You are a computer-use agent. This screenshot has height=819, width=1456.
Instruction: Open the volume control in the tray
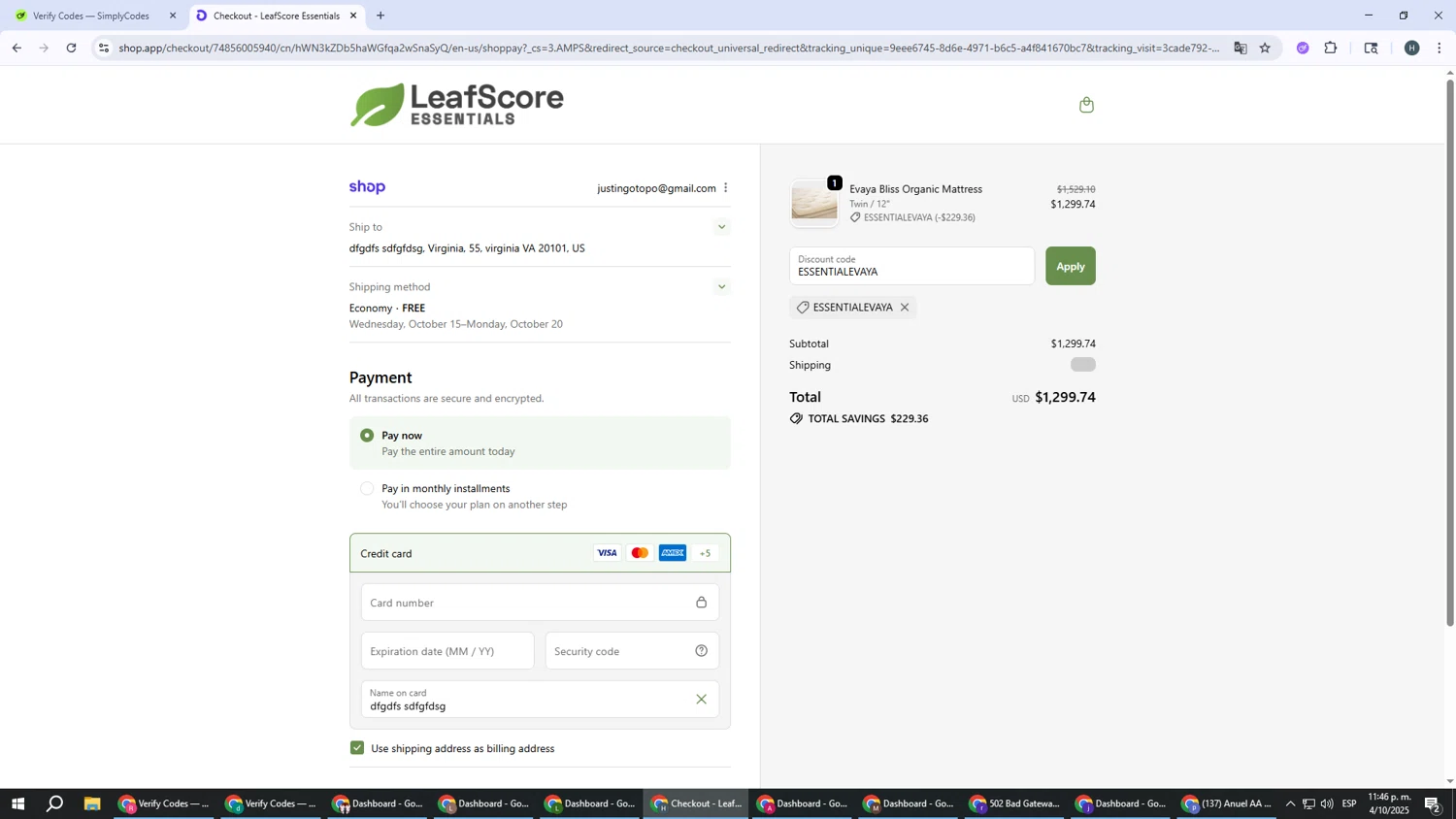1327,804
